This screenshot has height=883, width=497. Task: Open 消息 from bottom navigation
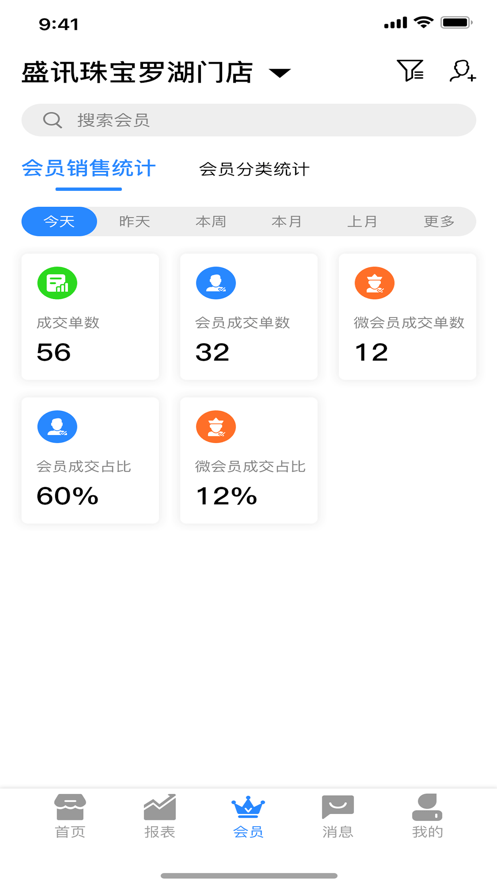click(x=338, y=817)
